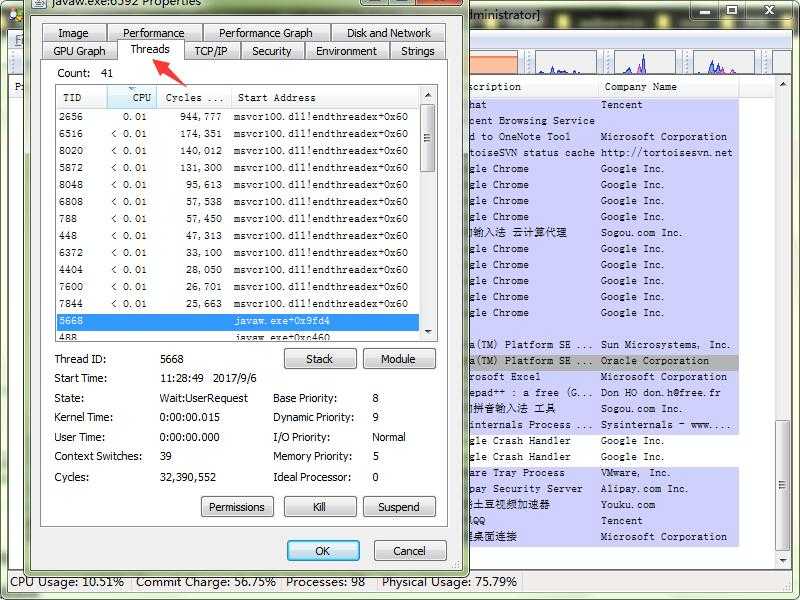This screenshot has height=600, width=800.
Task: Kill the selected thread
Action: tap(320, 507)
